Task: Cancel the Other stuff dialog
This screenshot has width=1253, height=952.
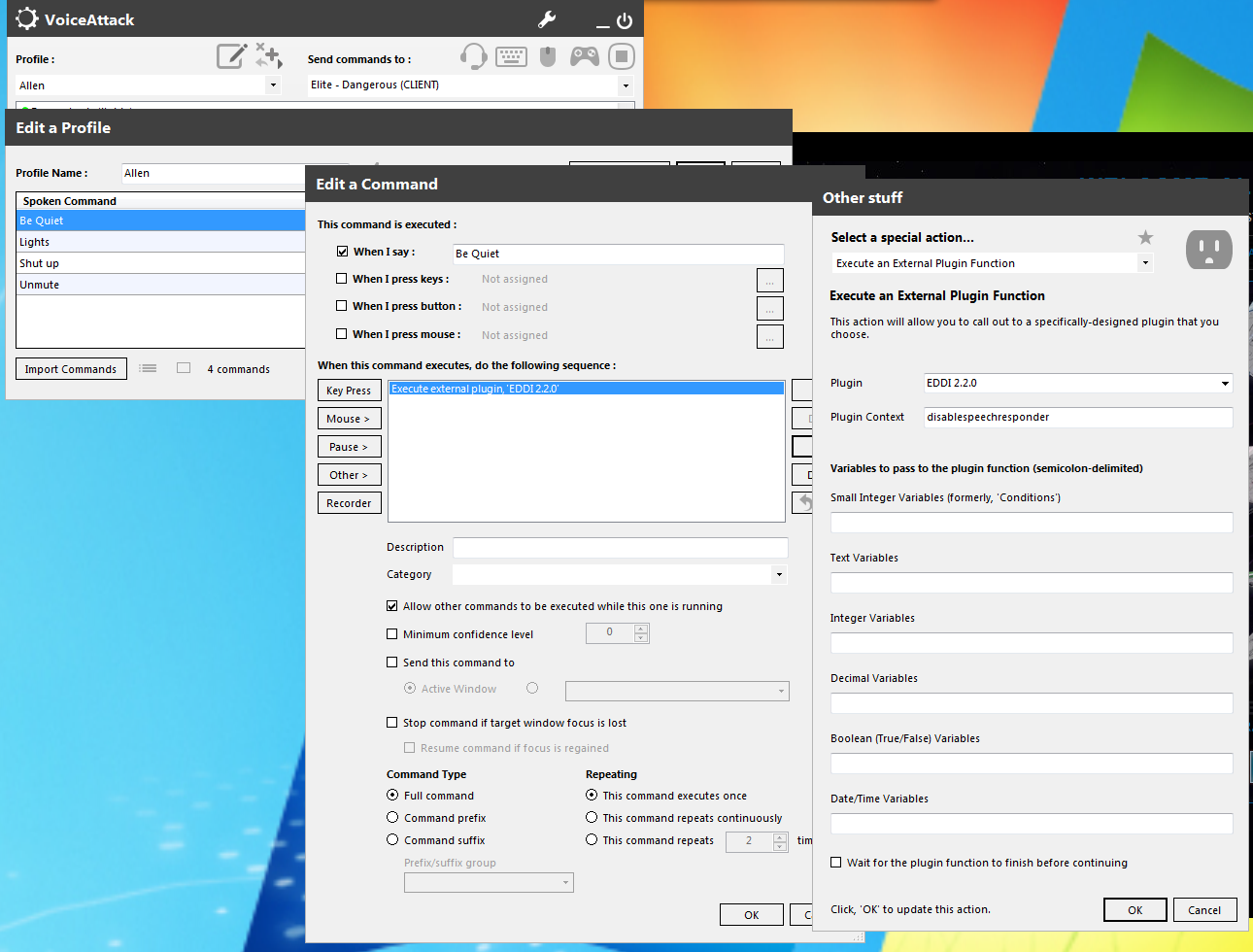Action: 1204,910
